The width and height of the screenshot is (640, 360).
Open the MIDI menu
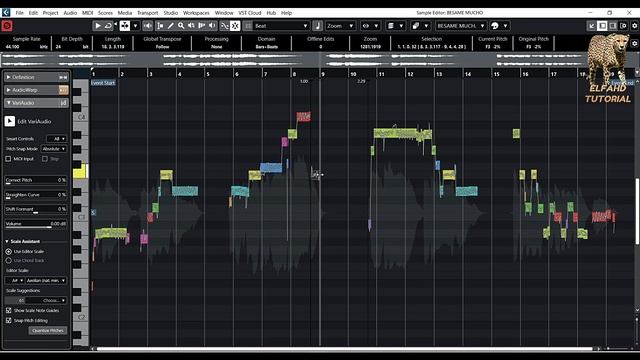tap(87, 13)
